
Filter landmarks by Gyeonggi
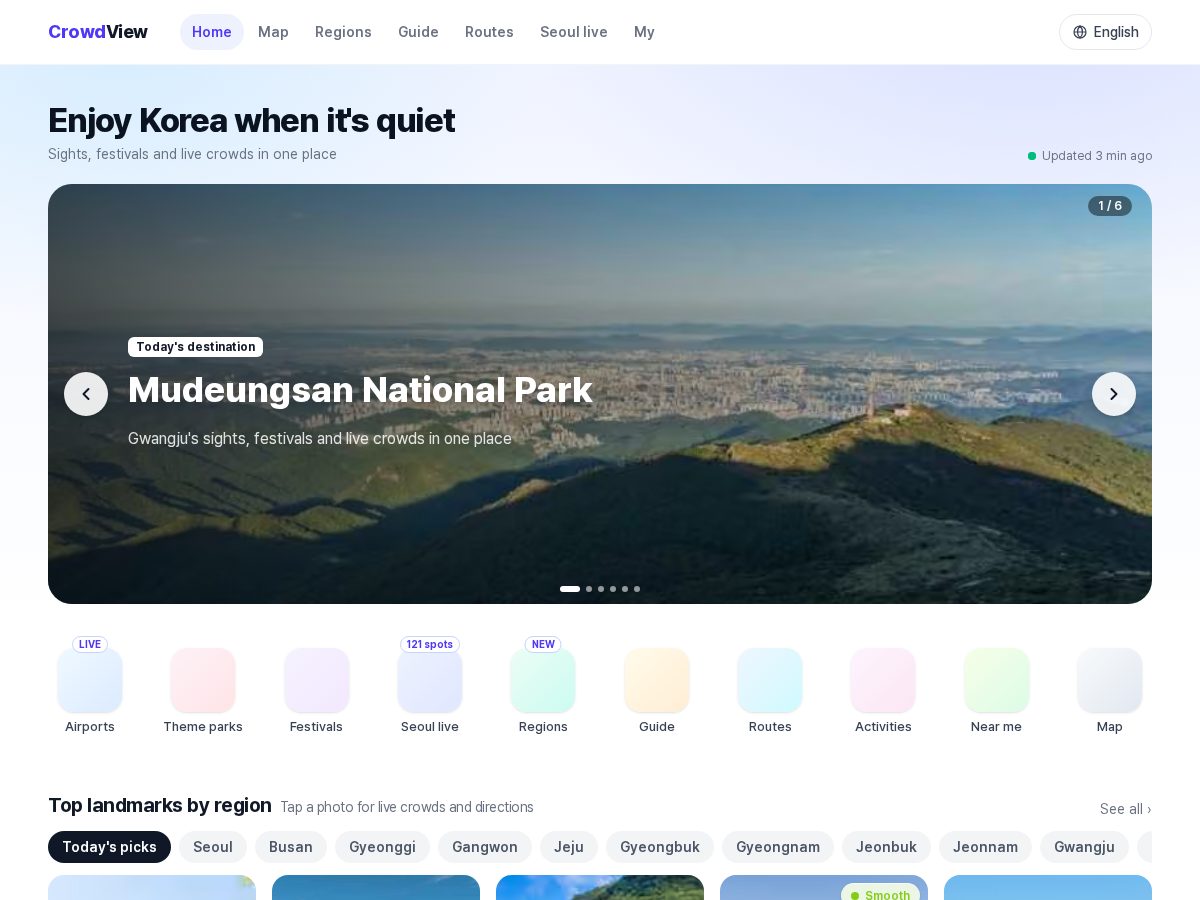coord(382,847)
